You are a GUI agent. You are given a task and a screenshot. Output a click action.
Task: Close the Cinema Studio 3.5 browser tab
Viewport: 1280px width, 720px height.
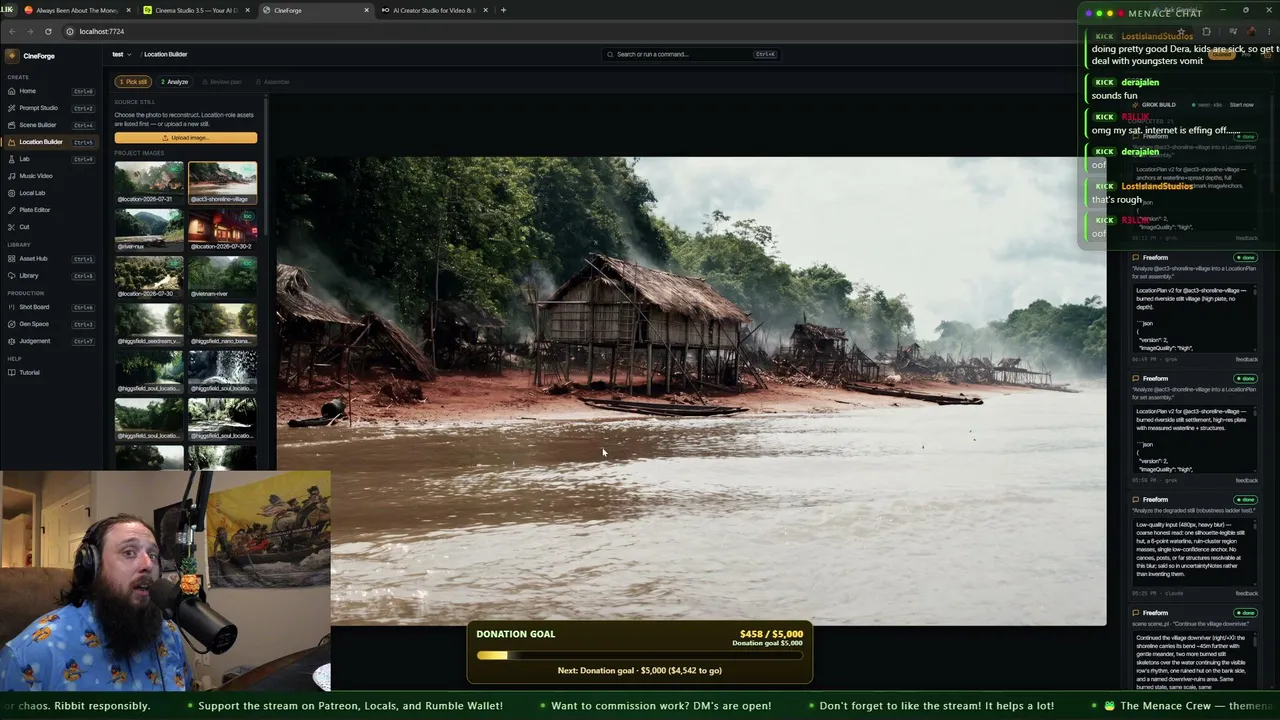coord(247,10)
